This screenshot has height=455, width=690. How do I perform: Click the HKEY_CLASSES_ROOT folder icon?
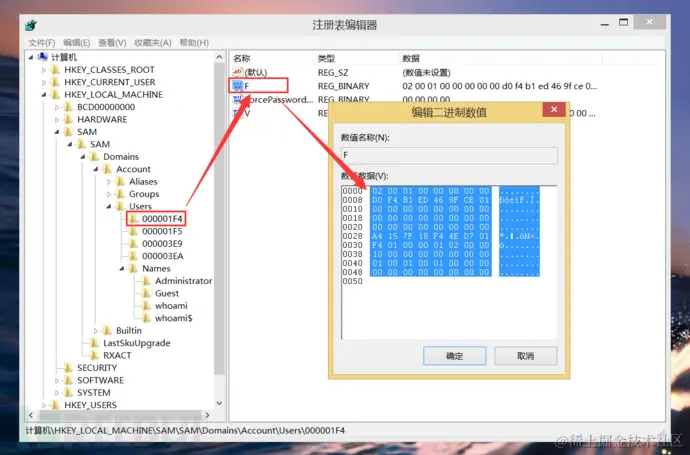click(x=56, y=70)
